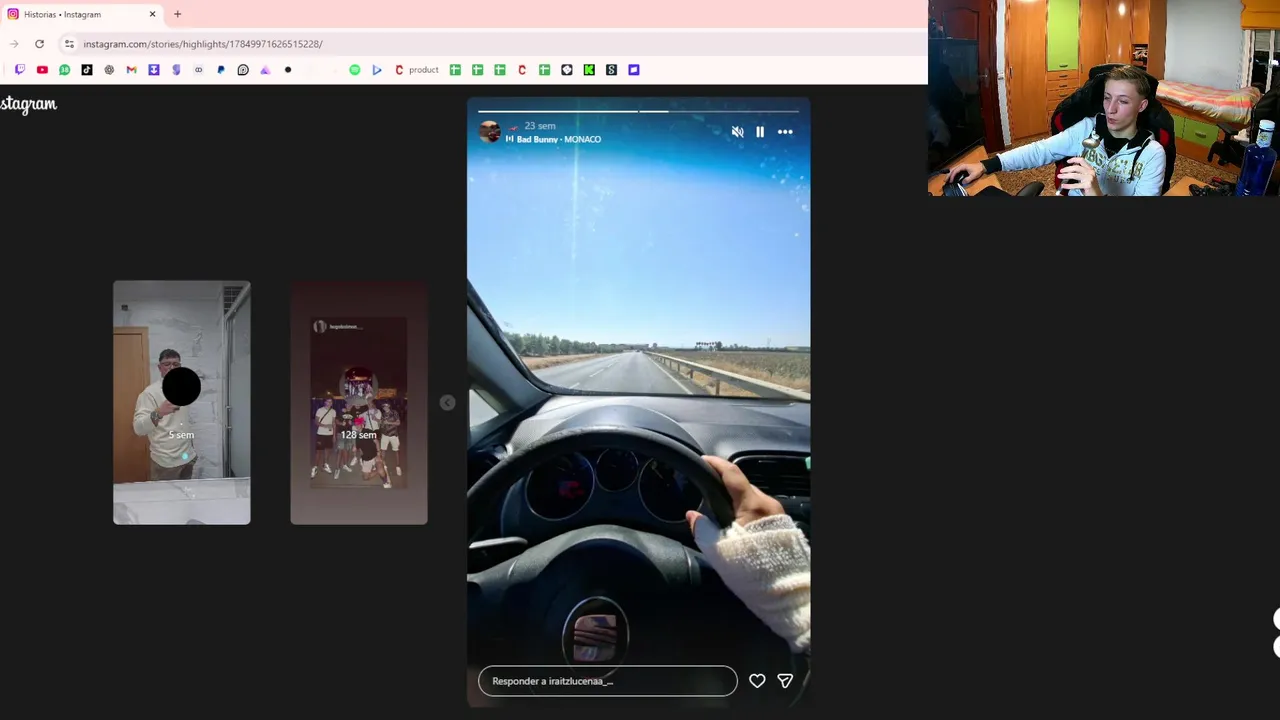Screen dimensions: 1280x720
Task: Jump to the first story progress segment
Action: (558, 111)
